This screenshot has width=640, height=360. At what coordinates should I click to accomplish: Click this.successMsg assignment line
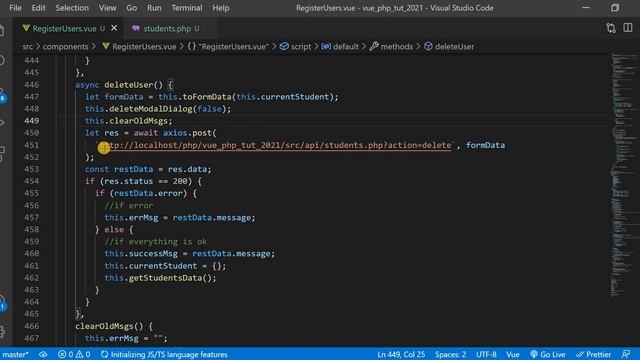tap(189, 254)
